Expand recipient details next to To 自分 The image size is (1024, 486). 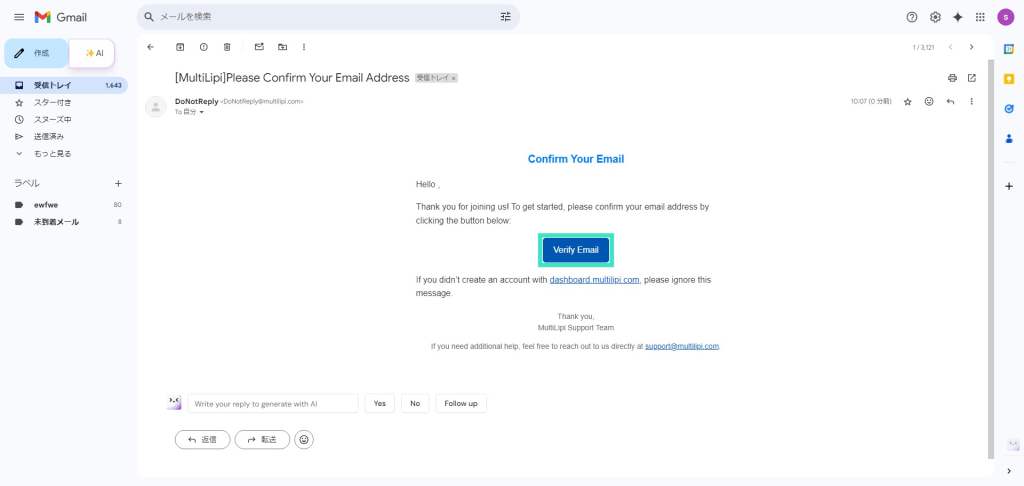pyautogui.click(x=202, y=112)
